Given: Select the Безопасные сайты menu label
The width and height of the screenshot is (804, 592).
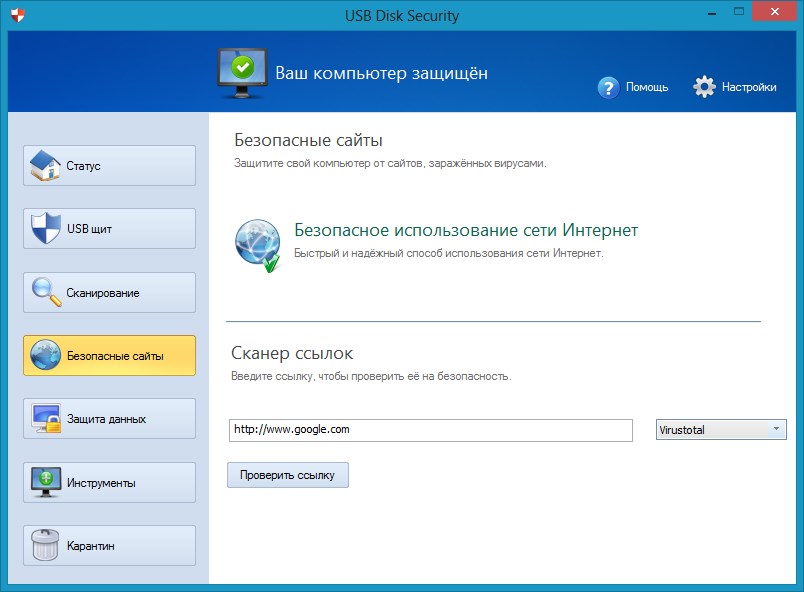Looking at the screenshot, I should (115, 356).
